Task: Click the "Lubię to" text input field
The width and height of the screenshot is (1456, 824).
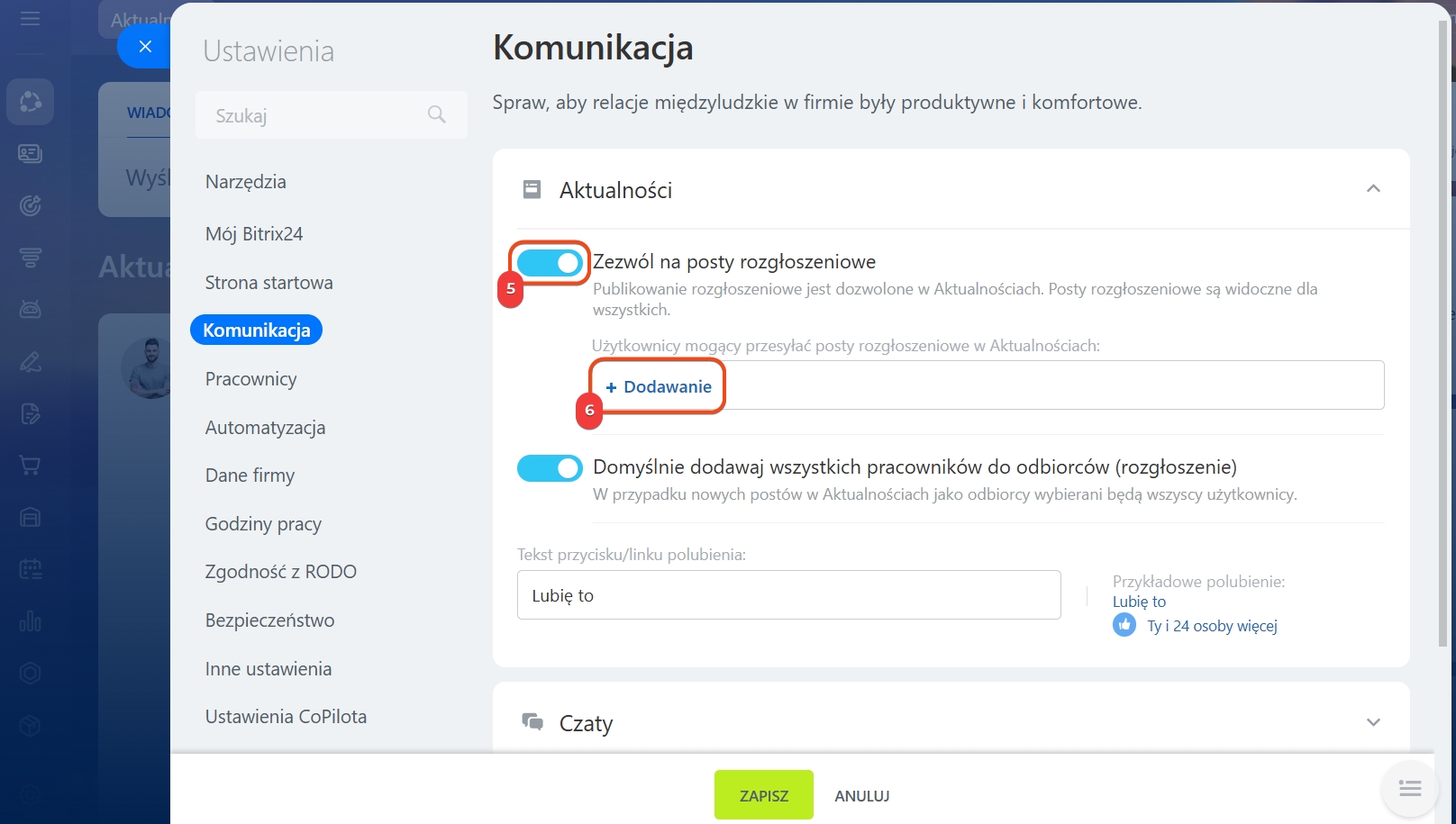Action: click(x=788, y=595)
